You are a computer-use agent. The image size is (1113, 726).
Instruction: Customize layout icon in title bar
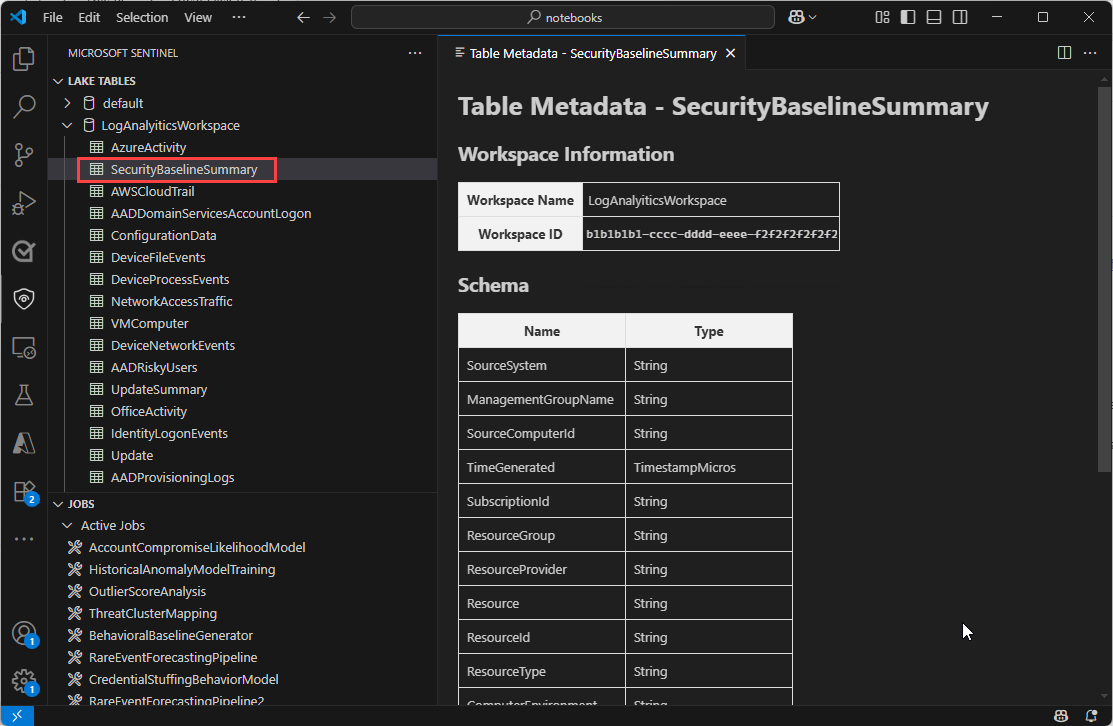point(882,17)
